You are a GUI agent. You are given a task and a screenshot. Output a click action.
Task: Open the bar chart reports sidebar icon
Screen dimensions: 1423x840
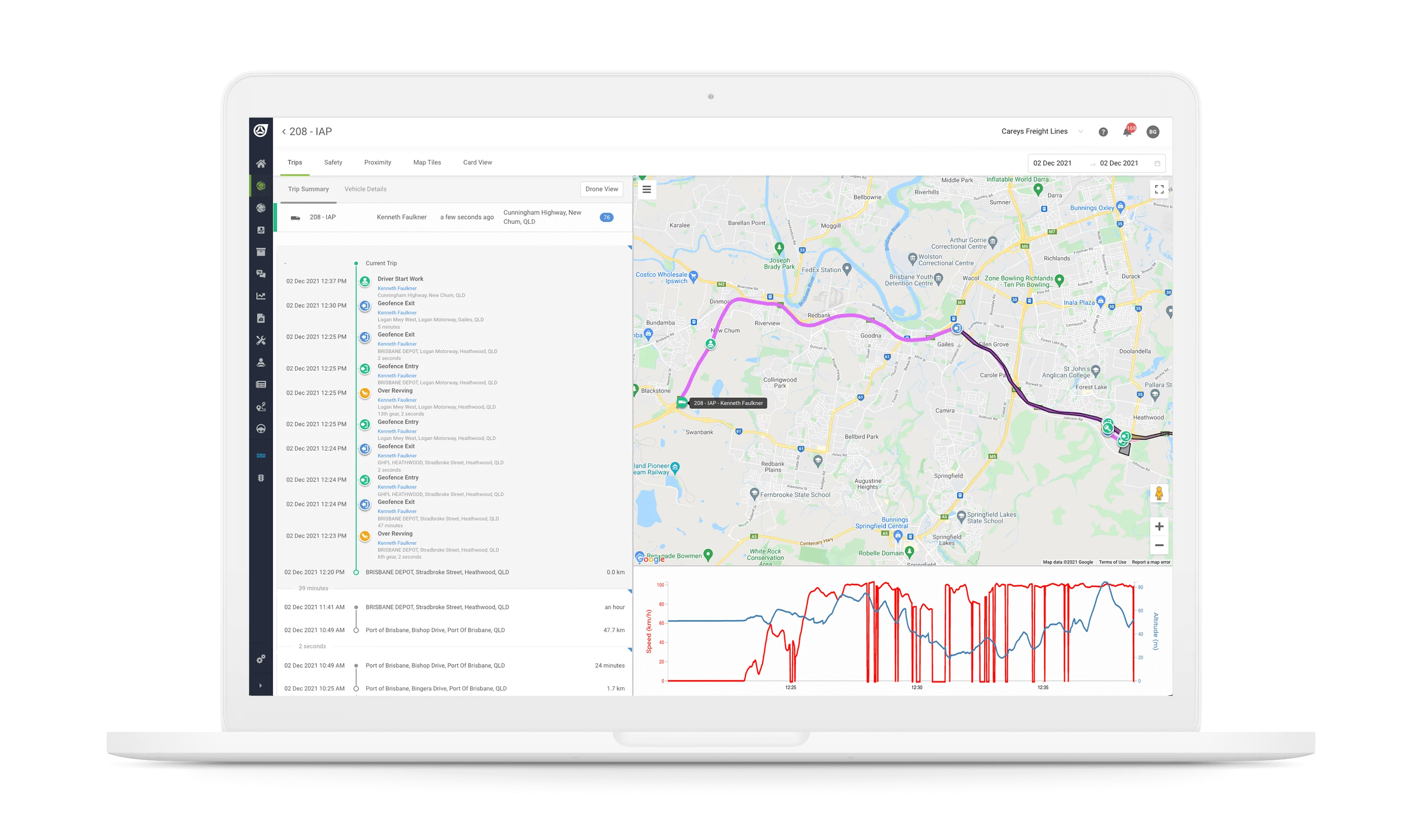pyautogui.click(x=260, y=318)
